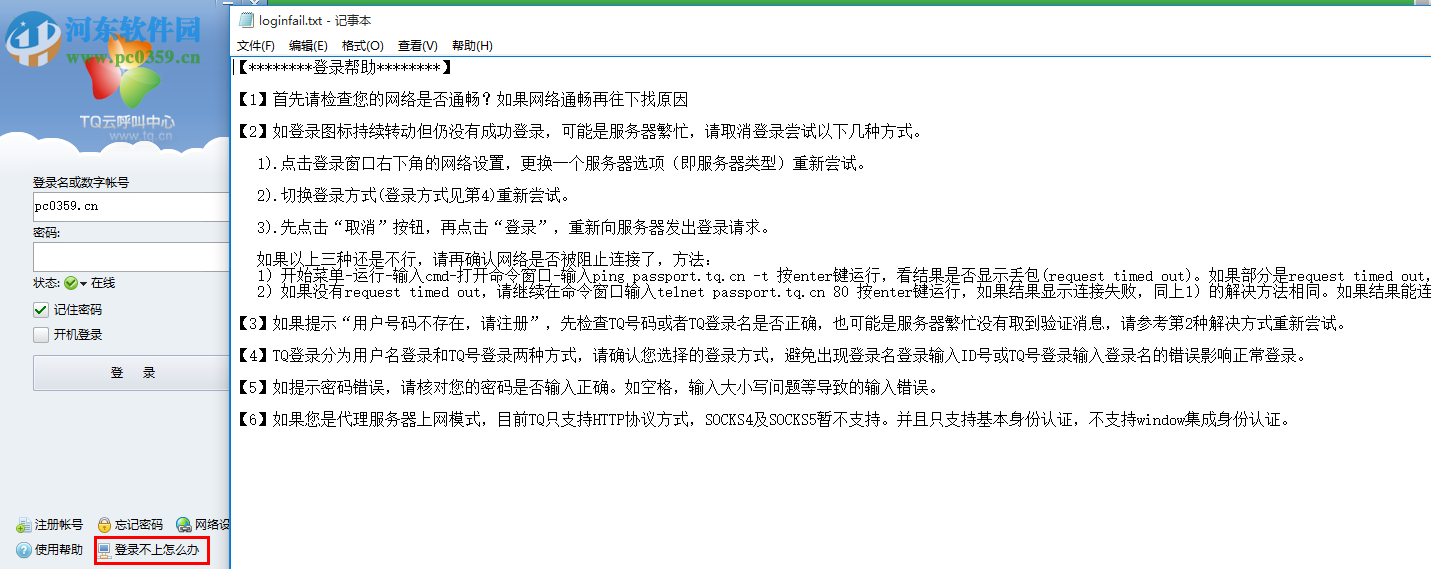Click the Notepad file icon in title bar
The height and width of the screenshot is (569, 1431).
(x=246, y=21)
